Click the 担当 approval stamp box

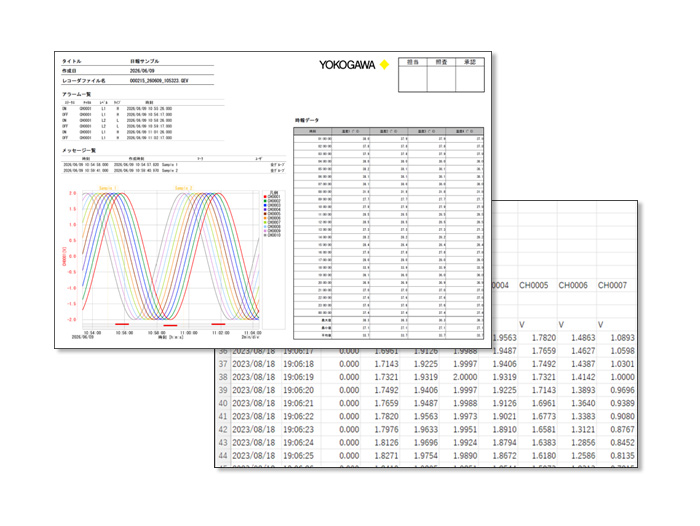click(413, 75)
